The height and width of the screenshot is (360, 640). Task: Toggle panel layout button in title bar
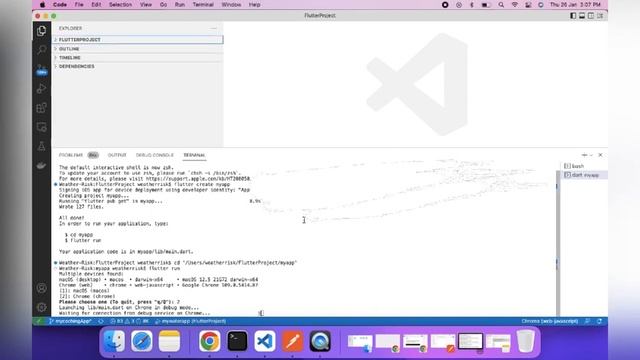point(582,16)
